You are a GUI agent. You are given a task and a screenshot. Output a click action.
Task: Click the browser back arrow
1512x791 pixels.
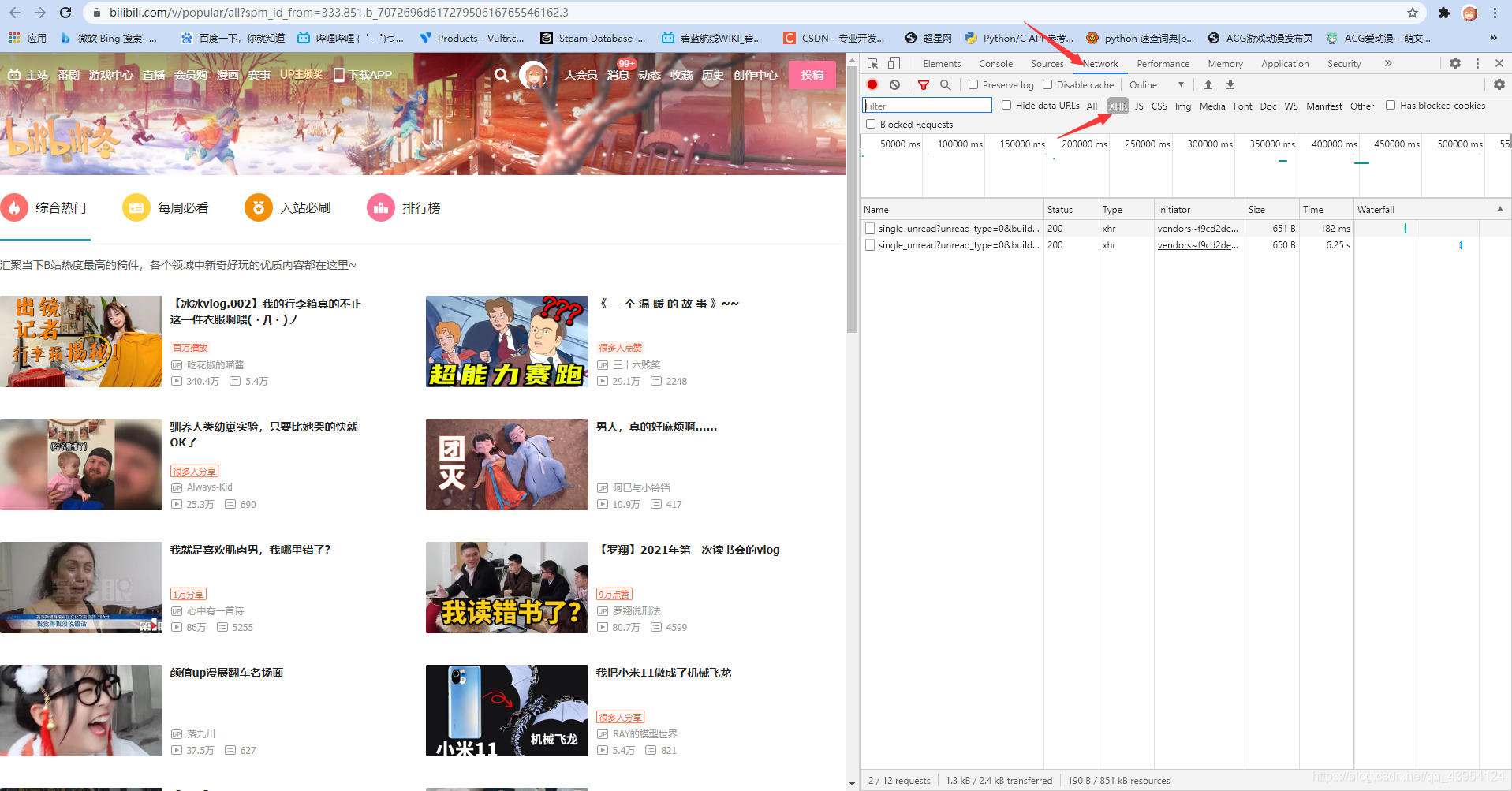click(15, 13)
